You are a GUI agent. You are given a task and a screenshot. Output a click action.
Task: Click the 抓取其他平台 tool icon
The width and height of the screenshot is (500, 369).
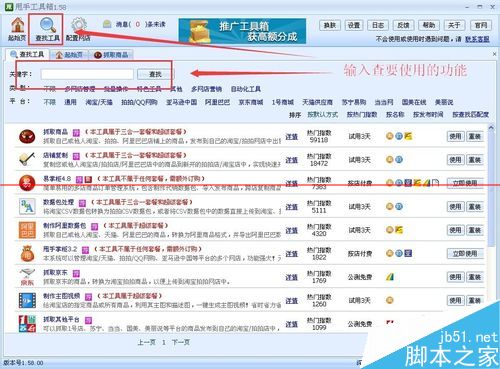tap(27, 324)
